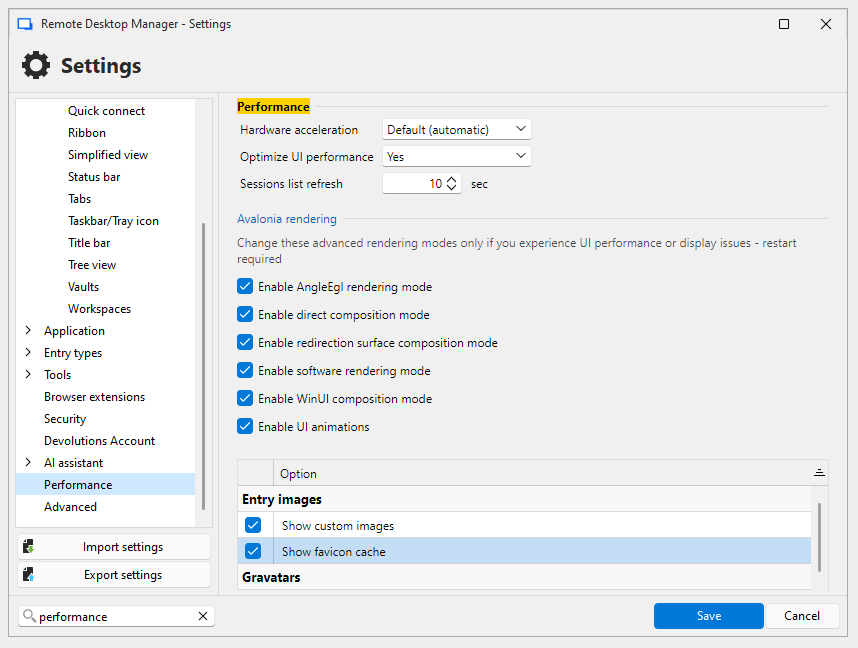Screen dimensions: 858x648
Task: Save the settings
Action: click(x=709, y=616)
